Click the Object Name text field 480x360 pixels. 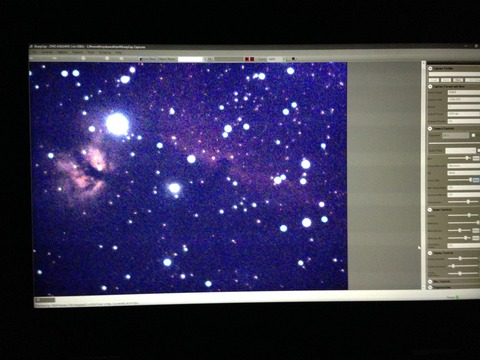(190, 59)
